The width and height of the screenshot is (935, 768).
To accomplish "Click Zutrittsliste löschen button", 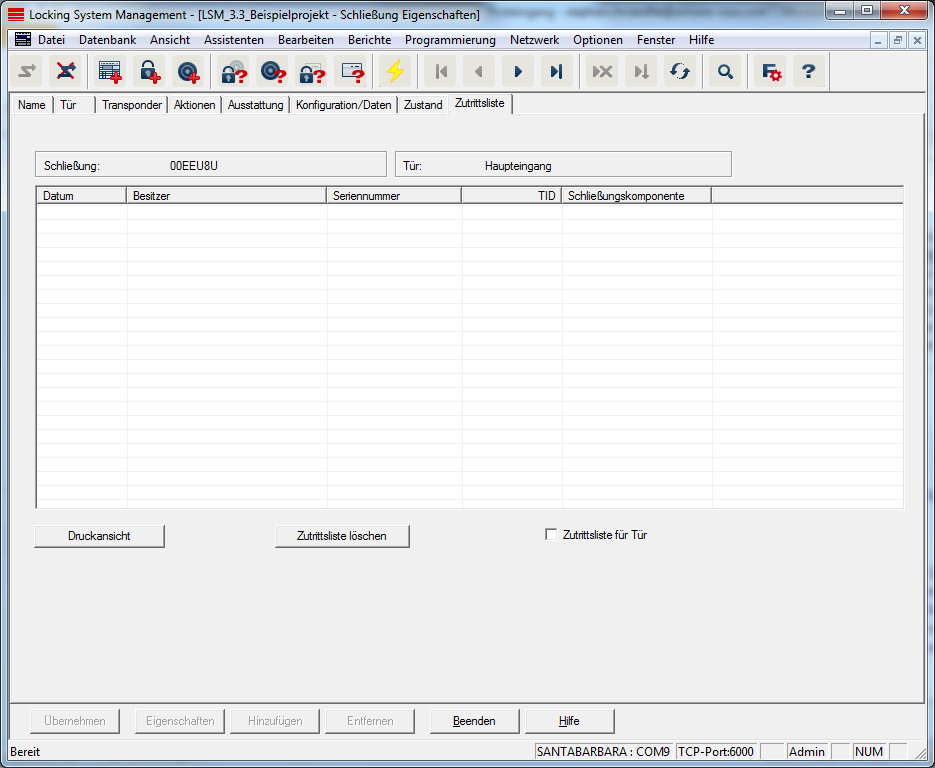I will pos(342,536).
